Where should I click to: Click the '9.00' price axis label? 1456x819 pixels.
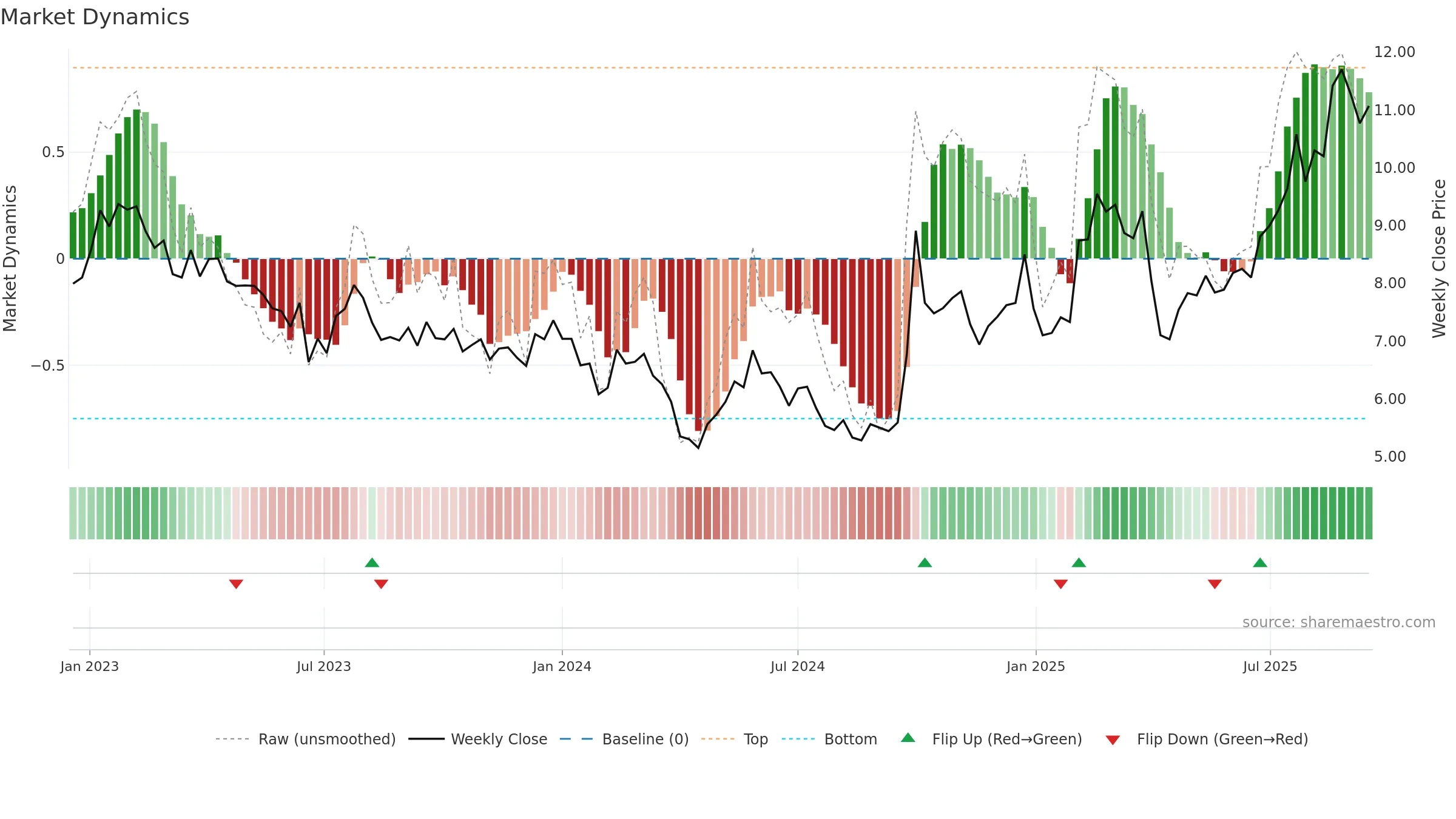pyautogui.click(x=1390, y=225)
